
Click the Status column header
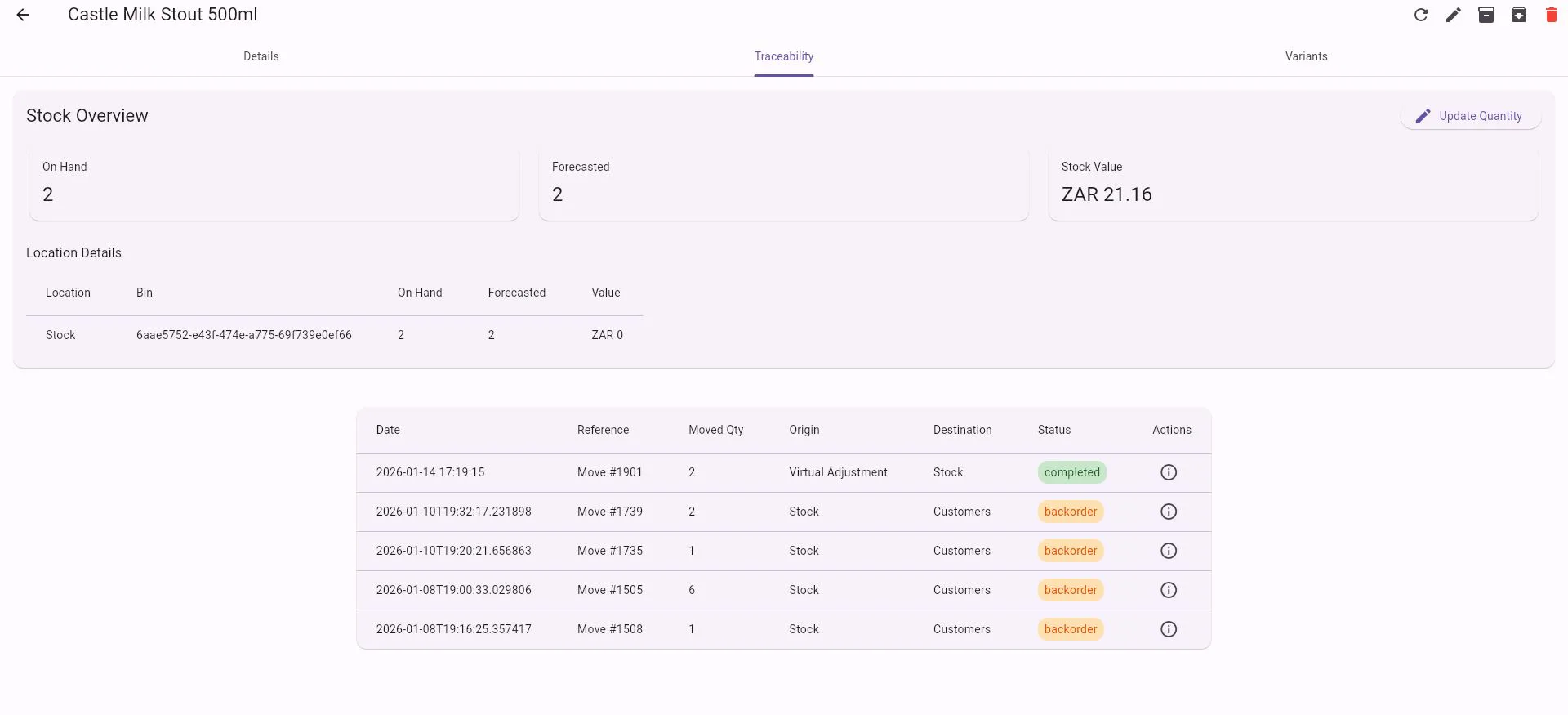point(1054,430)
